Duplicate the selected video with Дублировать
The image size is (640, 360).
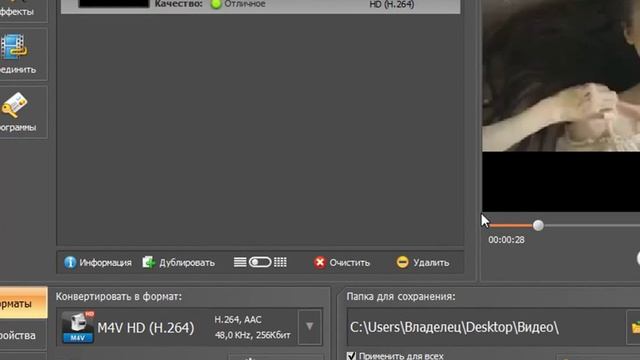pos(178,262)
